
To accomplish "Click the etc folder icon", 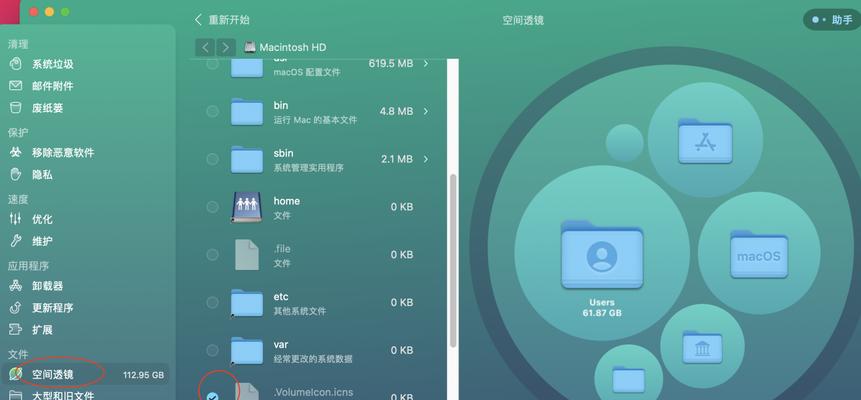I will point(247,302).
